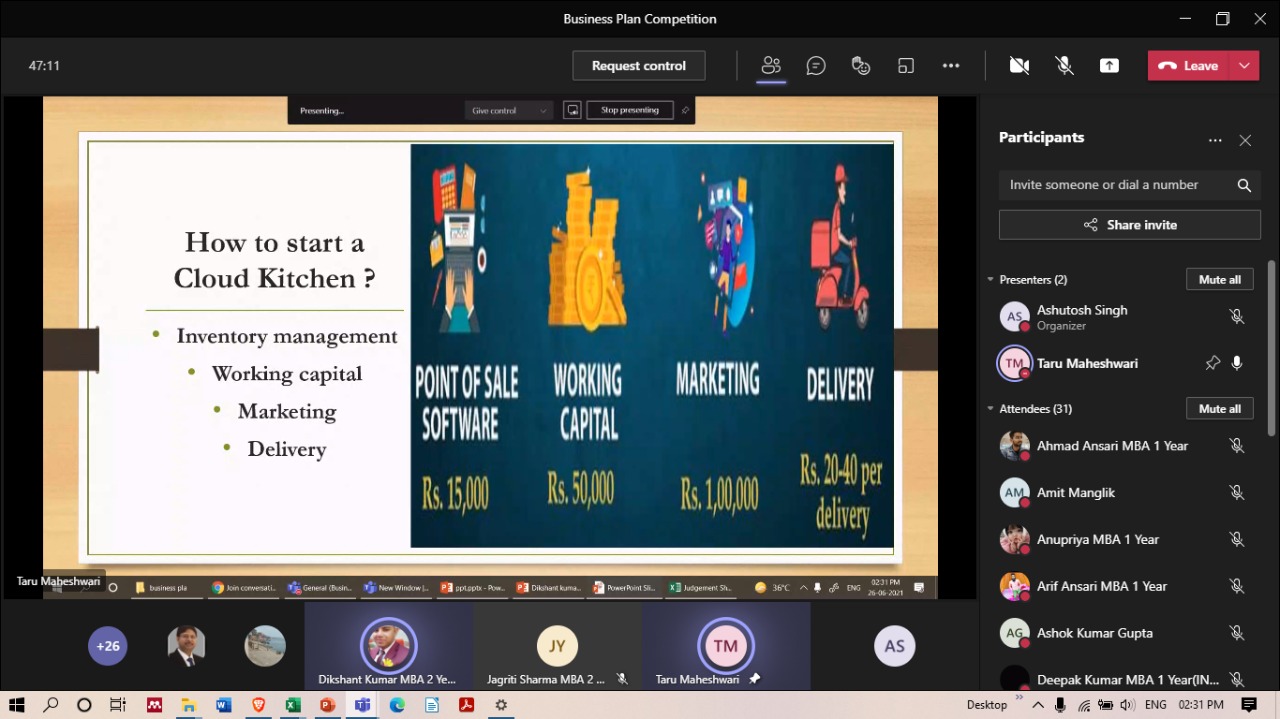Screen dimensions: 1280x719
Task: Open PowerPoint from the Windows taskbar
Action: point(326,705)
